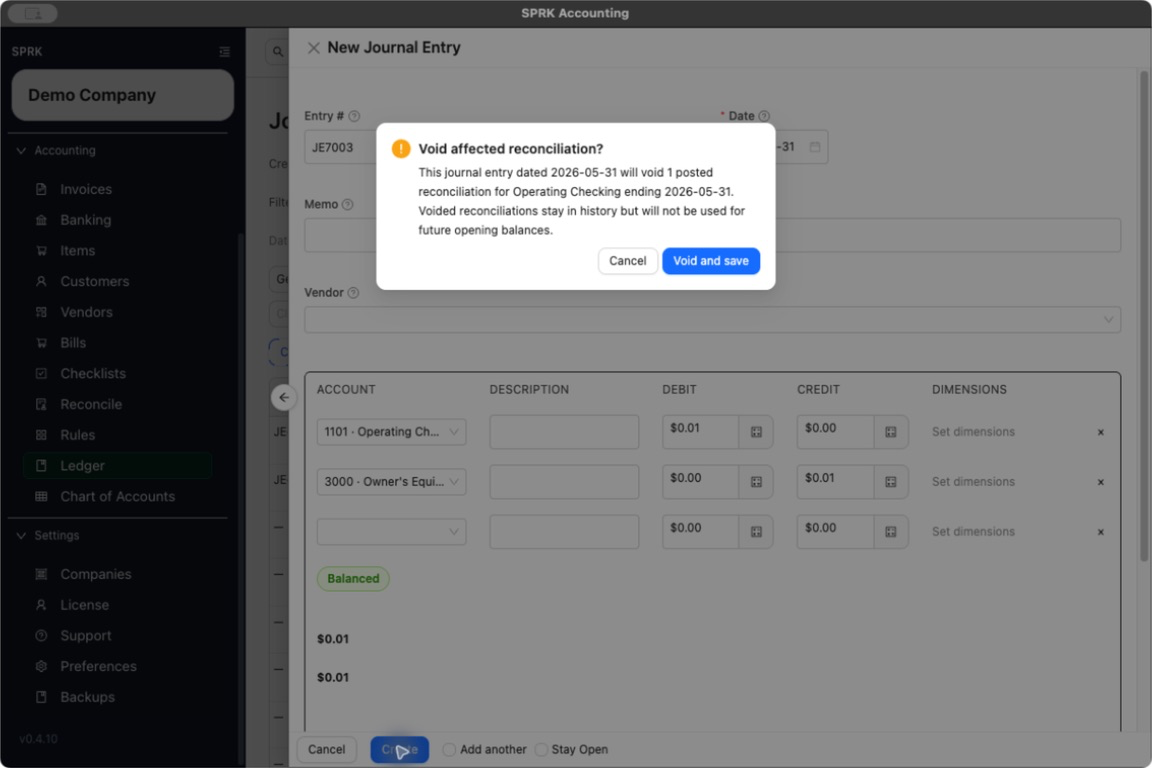Enable the Add another option

(x=449, y=750)
